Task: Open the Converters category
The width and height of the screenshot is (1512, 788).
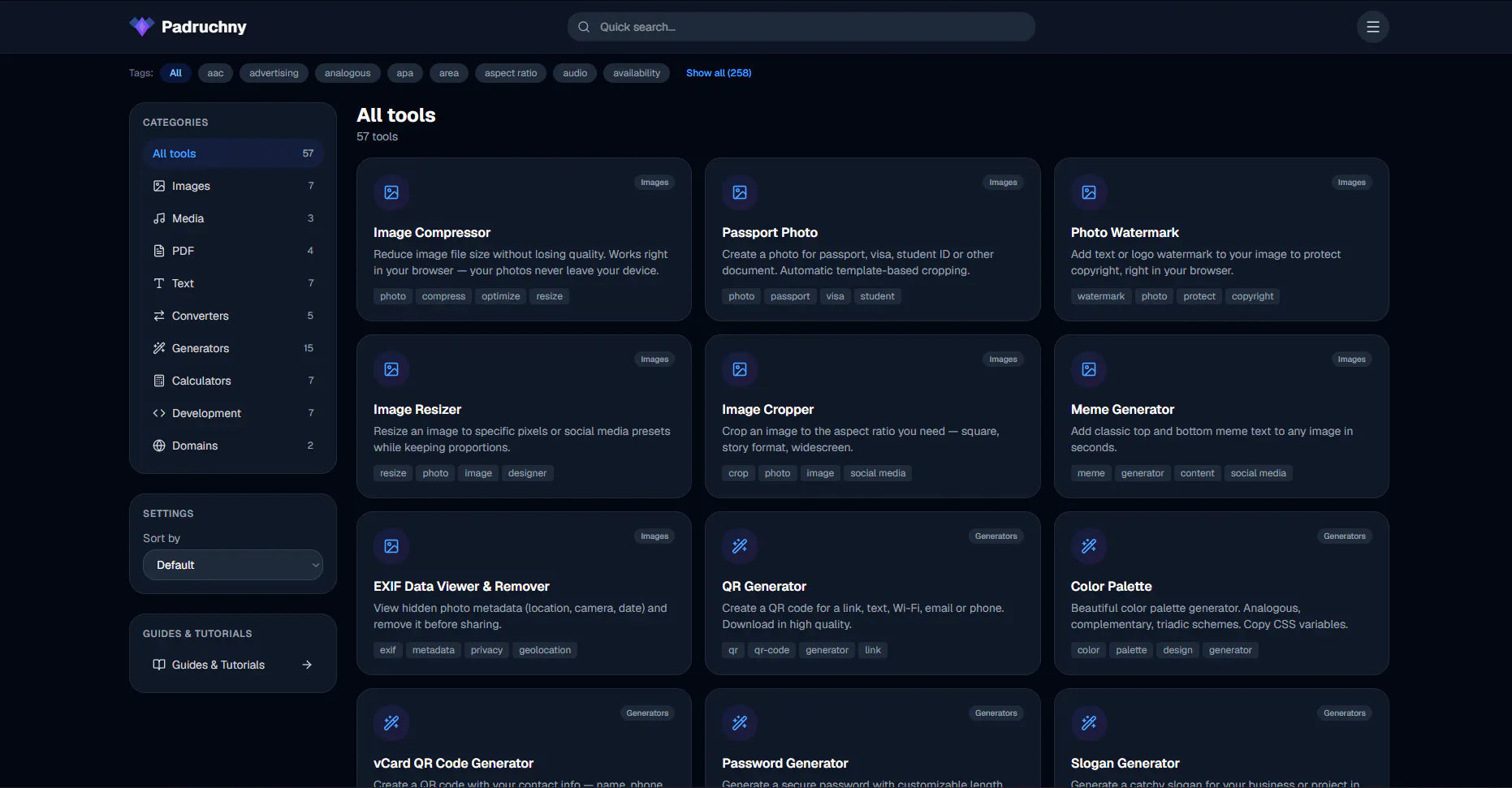Action: [x=233, y=316]
